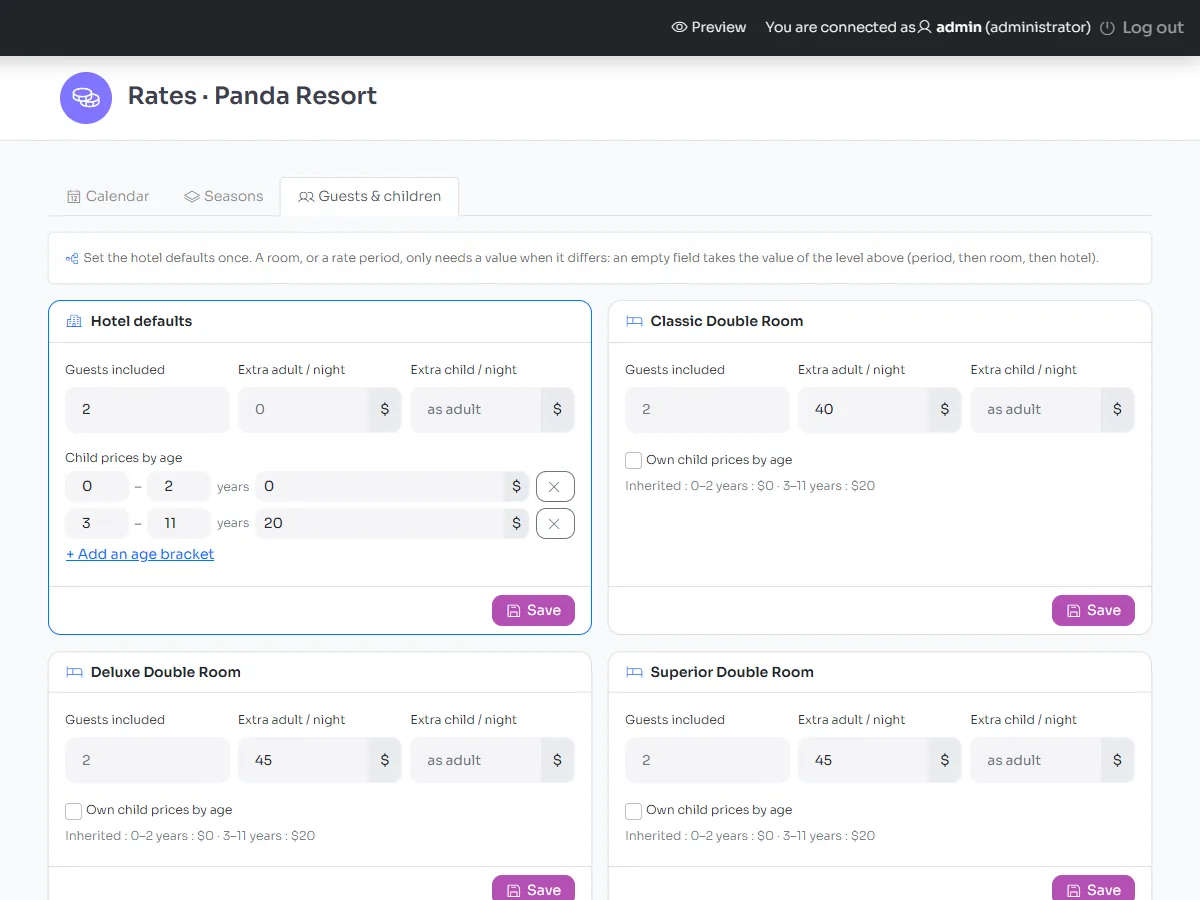Enable own child prices for Classic Double Room
This screenshot has width=1200, height=900.
pos(633,461)
